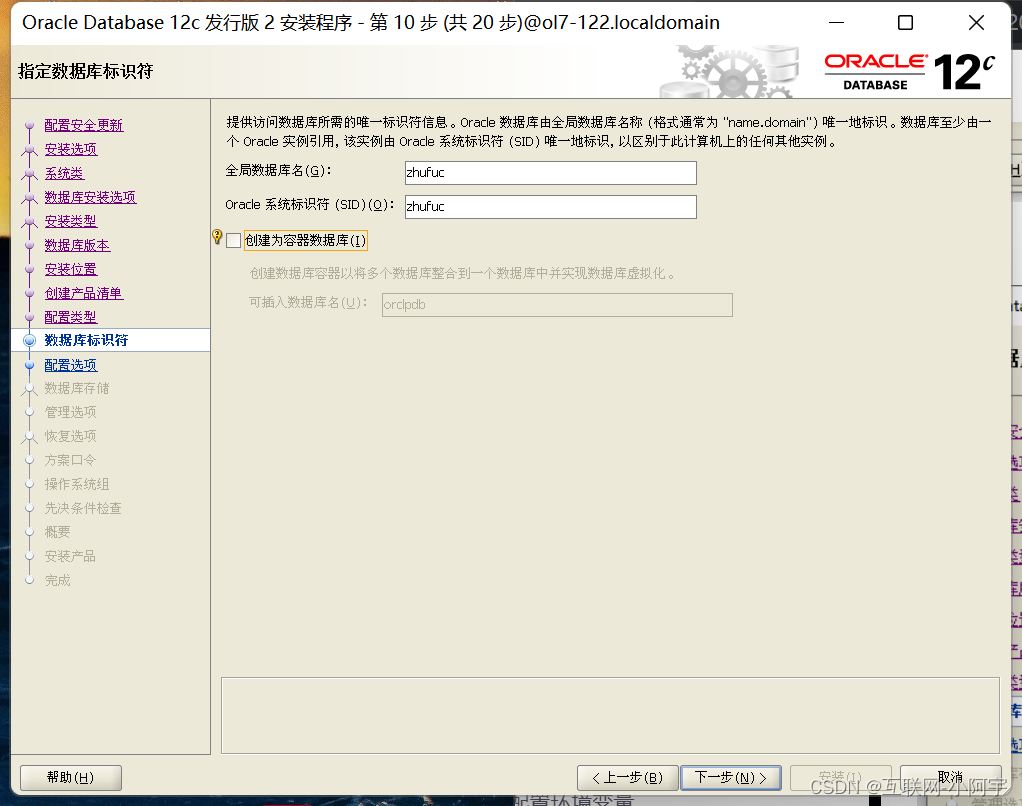Click the 可插入数据库名 field showing orclpdb
1022x806 pixels.
coord(557,304)
